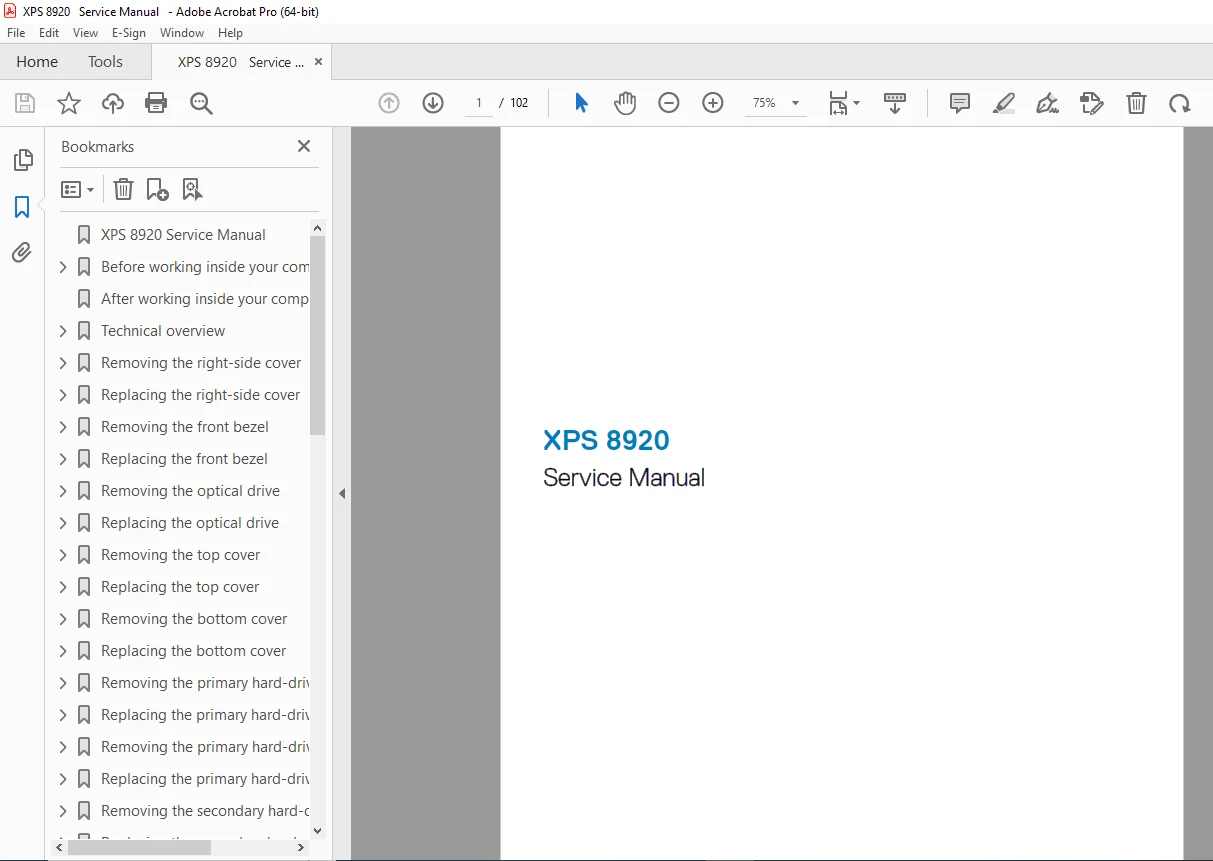Open Page Thumbnails side panel
Viewport: 1213px width, 861px height.
click(x=22, y=160)
